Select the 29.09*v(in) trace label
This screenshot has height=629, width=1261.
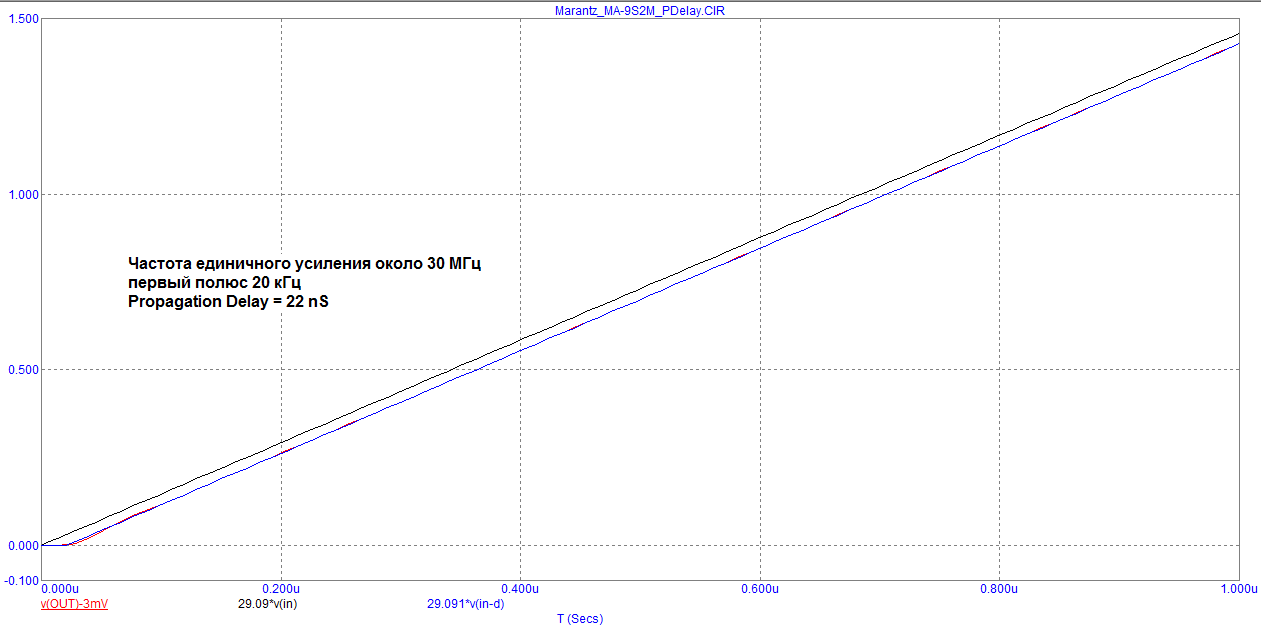point(267,604)
